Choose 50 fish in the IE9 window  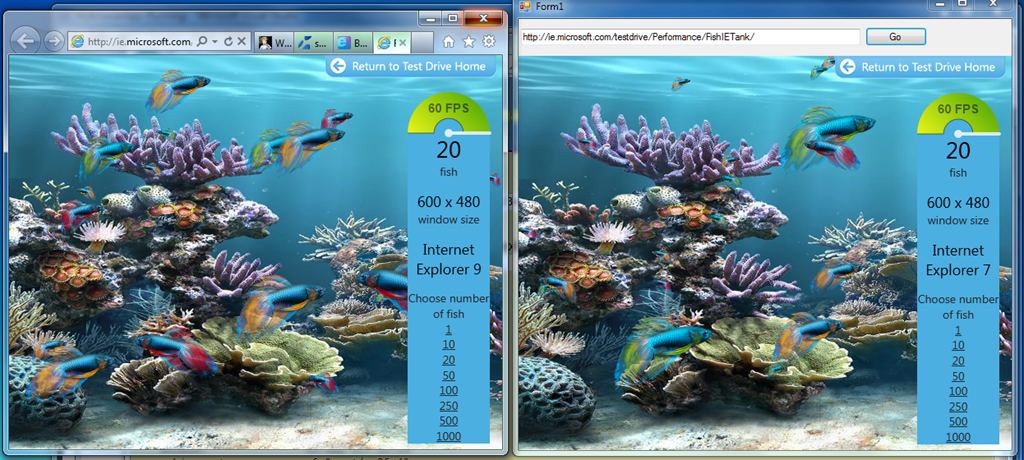(x=449, y=375)
